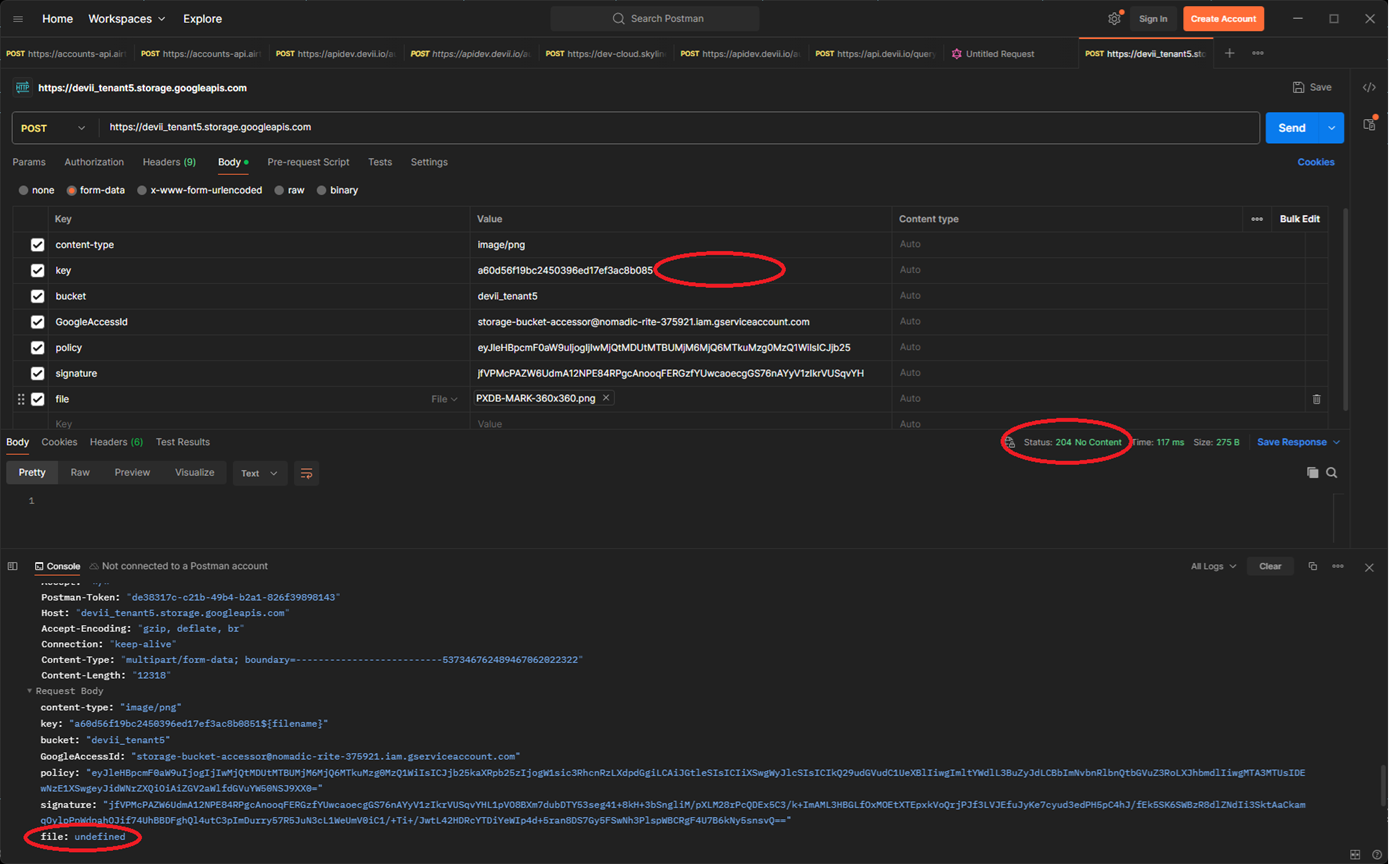Click the three-dots icon in the Console toolbar

click(1337, 566)
